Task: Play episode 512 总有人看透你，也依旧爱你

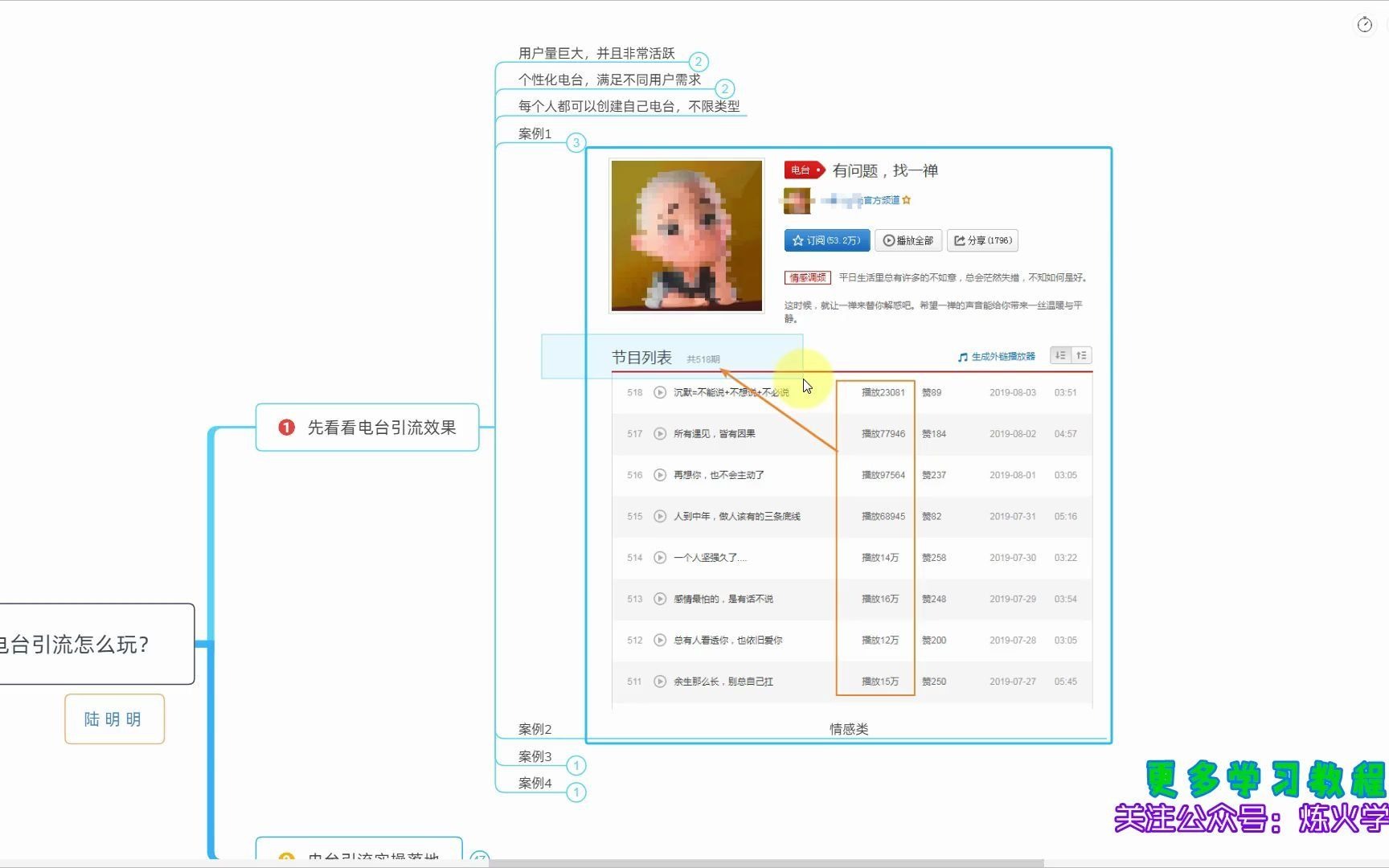Action: pos(660,641)
